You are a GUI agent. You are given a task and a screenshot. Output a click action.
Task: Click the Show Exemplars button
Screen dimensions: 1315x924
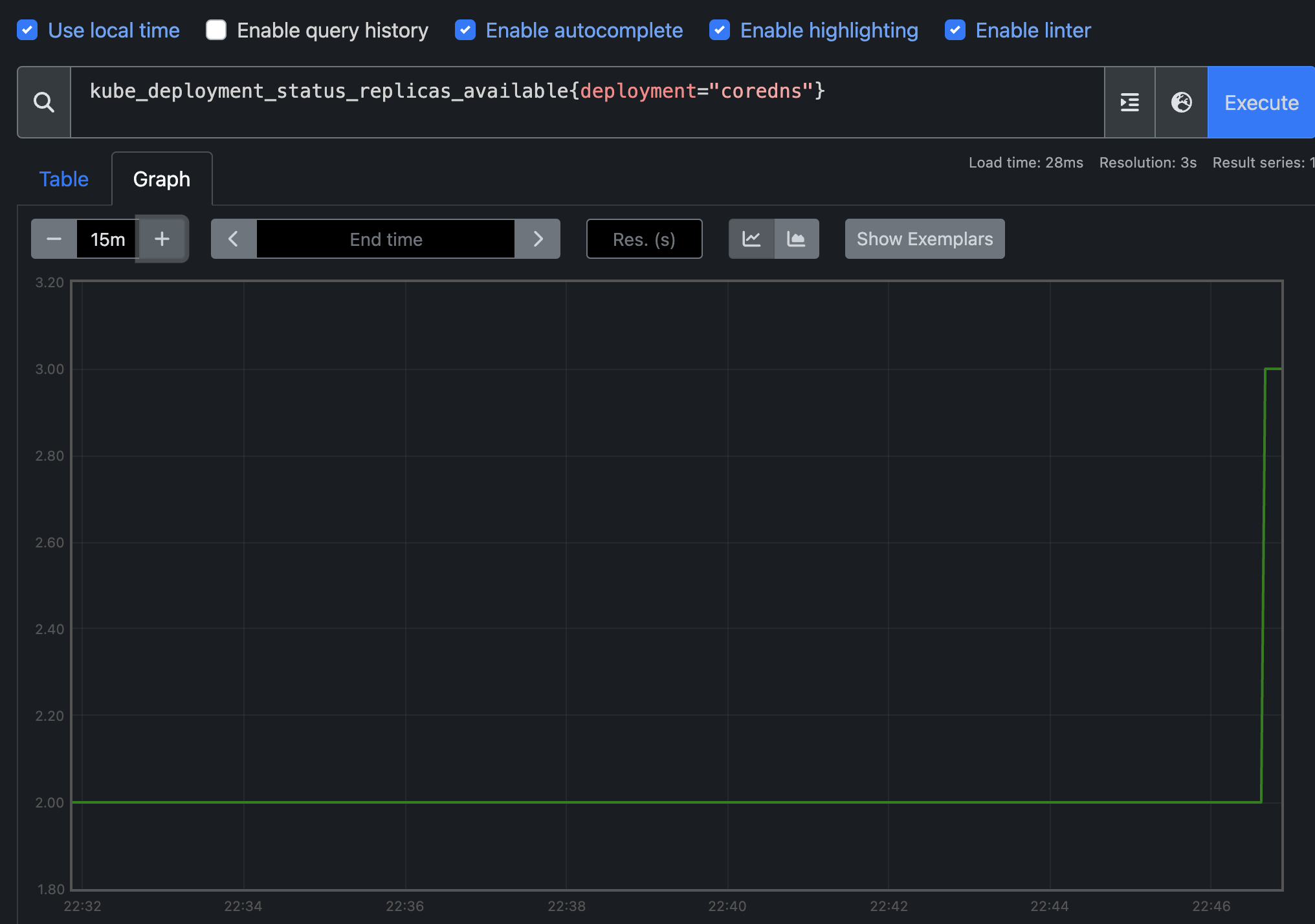[924, 239]
